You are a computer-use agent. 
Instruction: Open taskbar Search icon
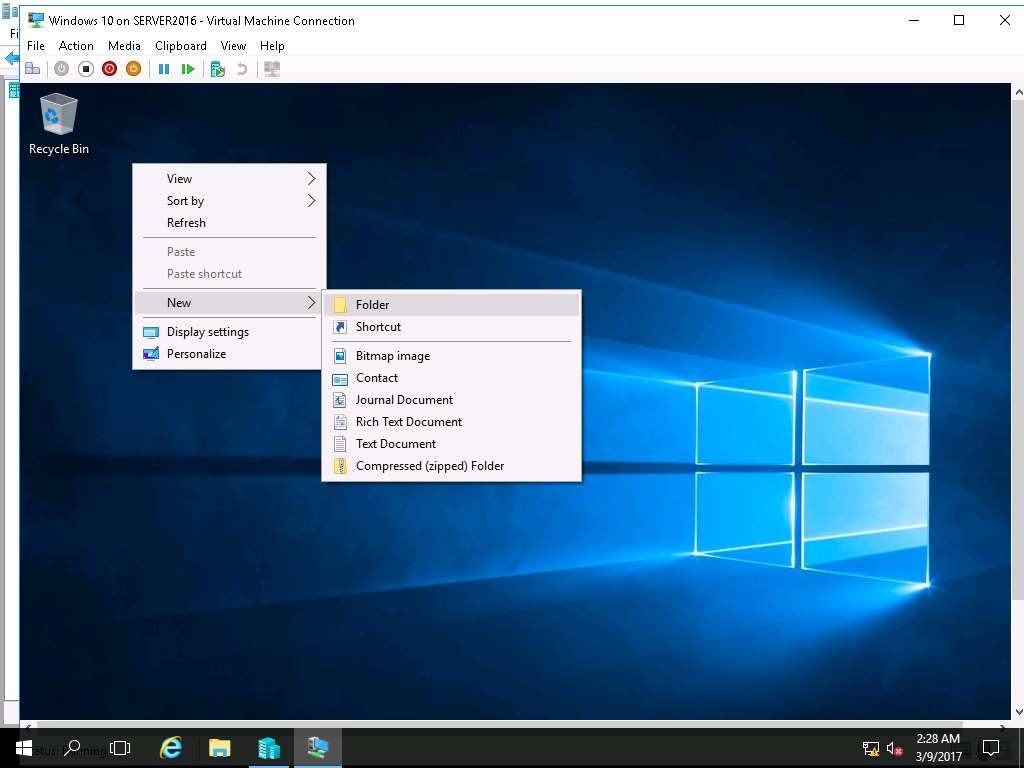tap(72, 748)
